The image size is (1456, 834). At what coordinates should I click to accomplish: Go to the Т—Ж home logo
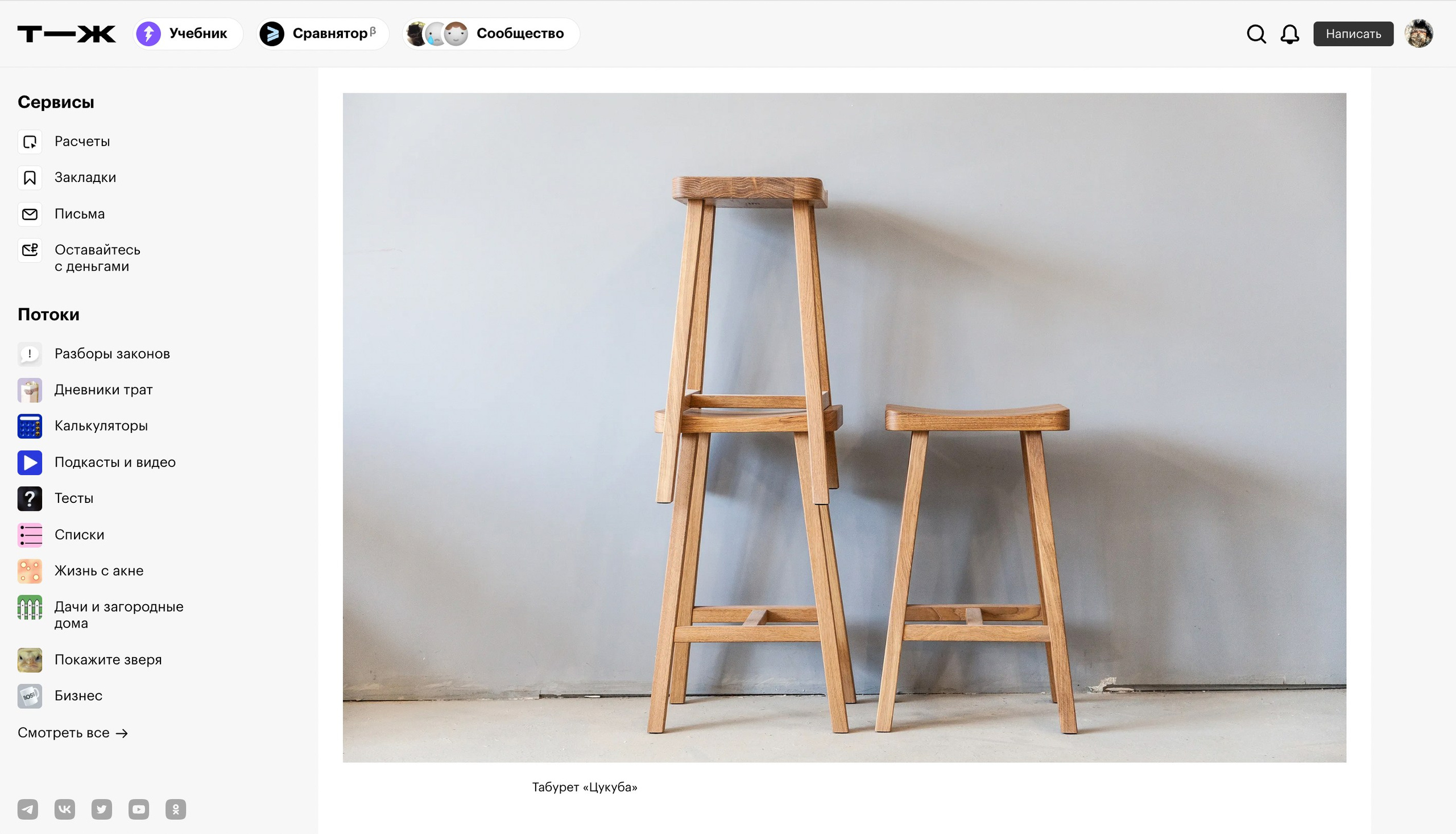click(67, 34)
